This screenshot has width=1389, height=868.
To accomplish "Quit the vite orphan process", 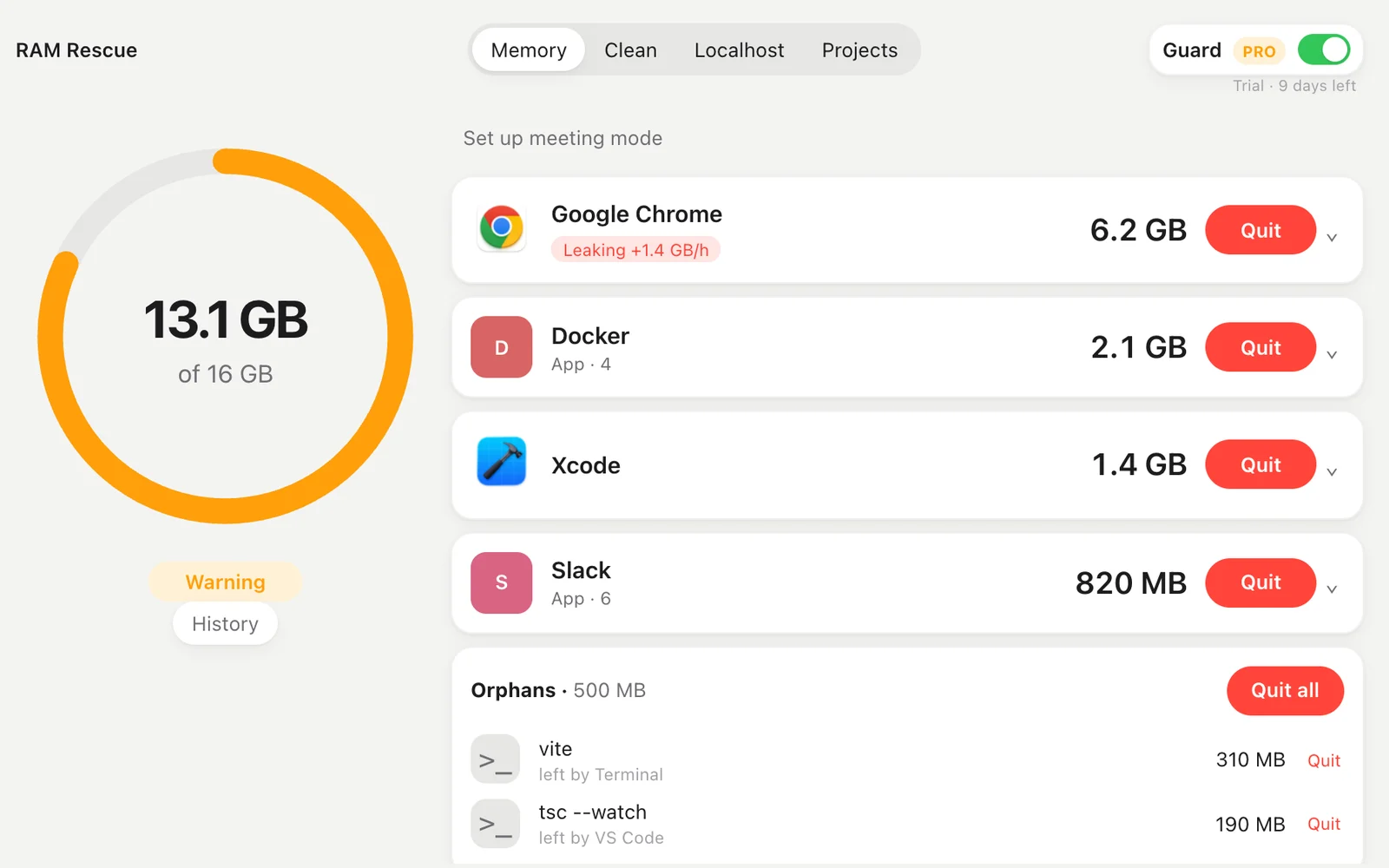I will [x=1324, y=760].
